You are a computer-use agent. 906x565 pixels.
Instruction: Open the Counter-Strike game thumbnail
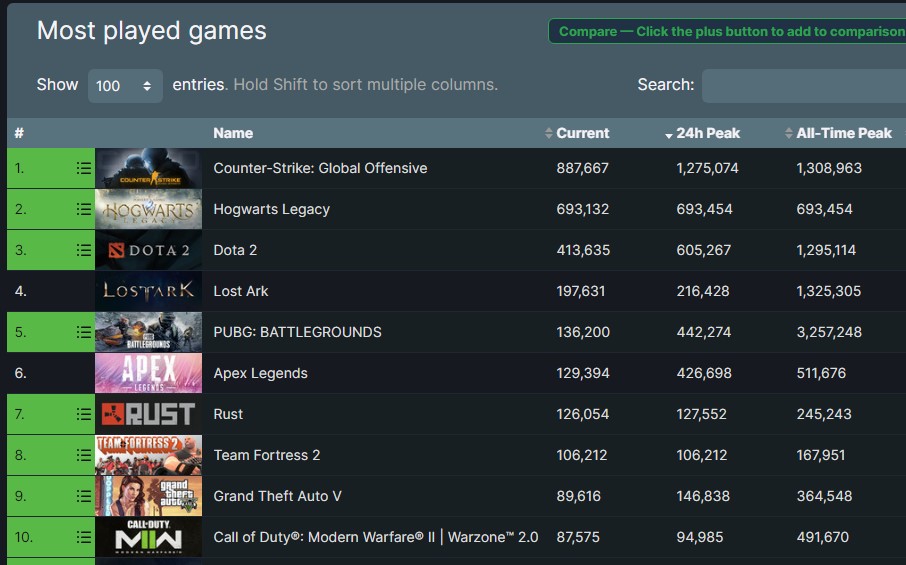(x=148, y=168)
